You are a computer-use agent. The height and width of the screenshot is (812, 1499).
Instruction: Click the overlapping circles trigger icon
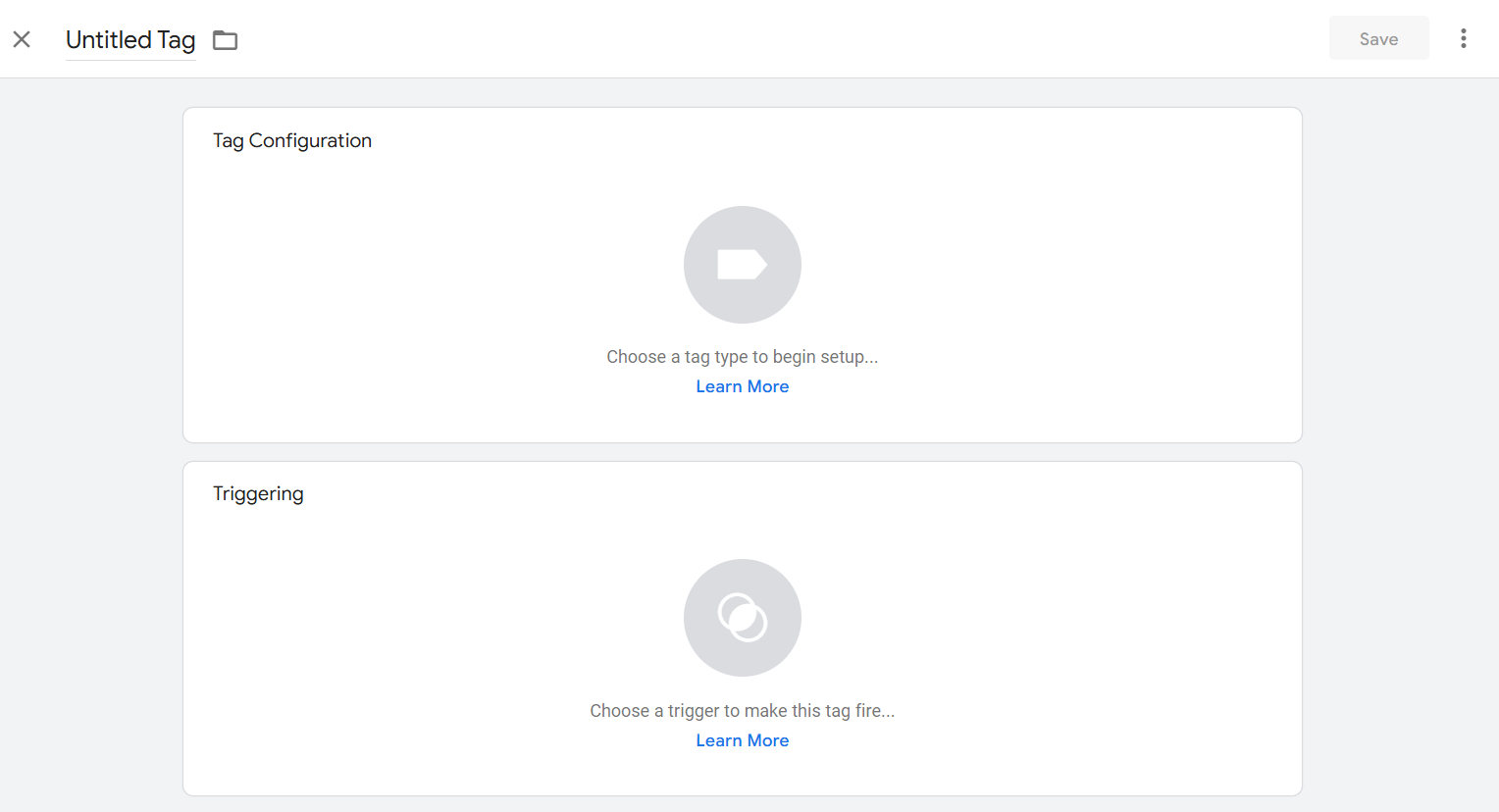pyautogui.click(x=743, y=618)
